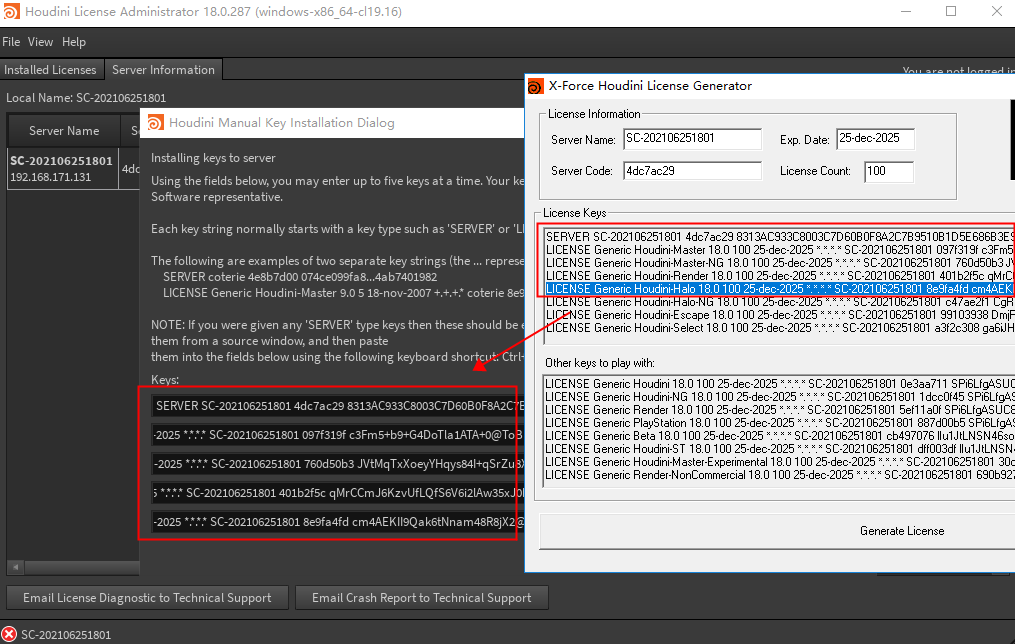The image size is (1015, 644).
Task: Switch to the Installed Licenses tab
Action: pos(50,70)
